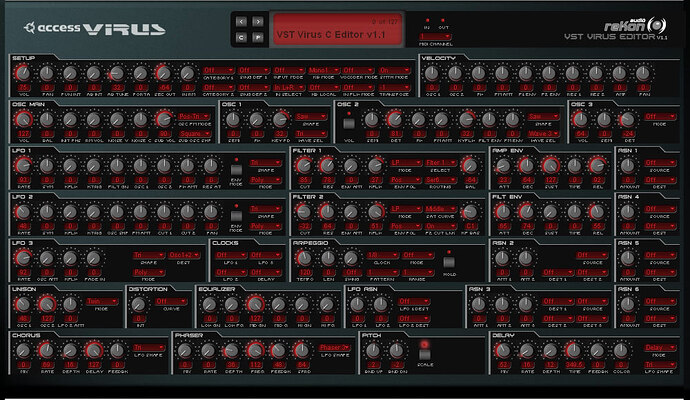Click the Filter 1 CUT knob
This screenshot has width=690, height=400.
tap(304, 165)
